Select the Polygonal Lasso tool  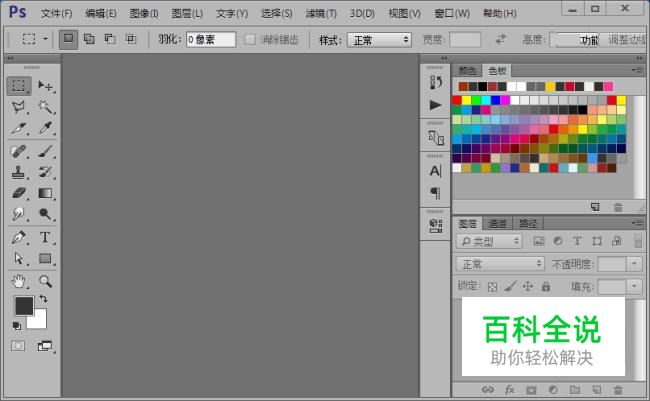click(19, 107)
